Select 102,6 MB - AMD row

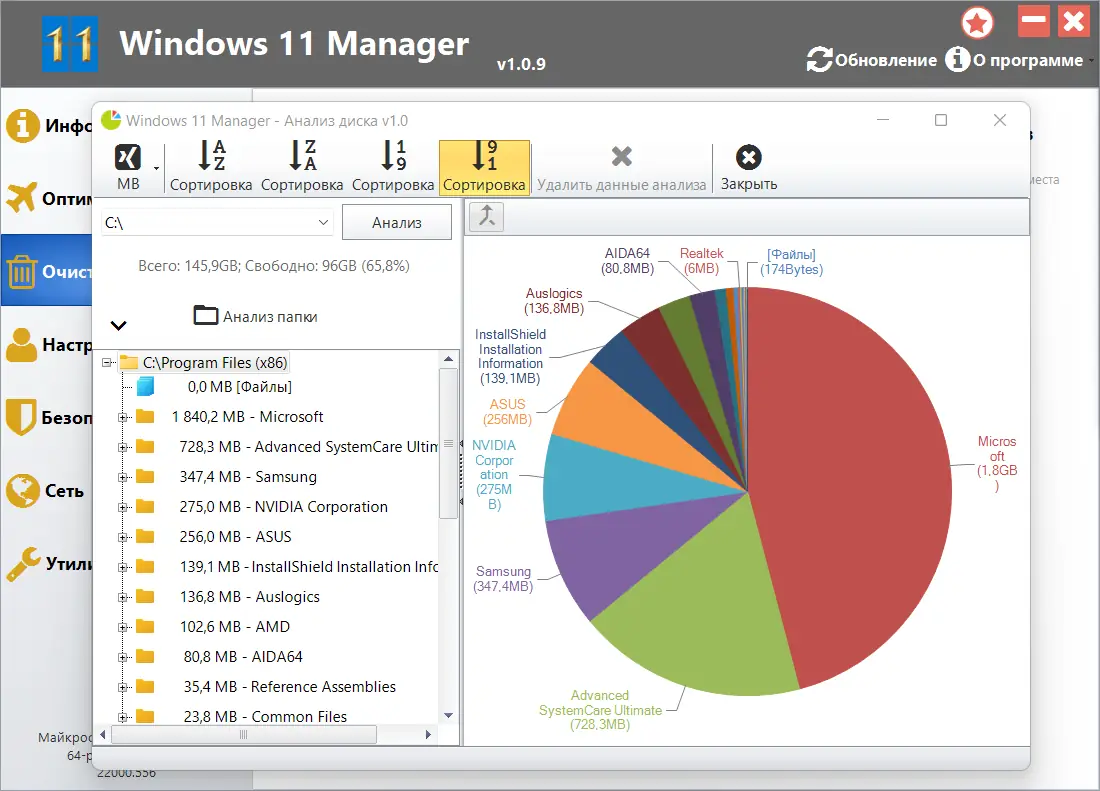click(x=234, y=626)
